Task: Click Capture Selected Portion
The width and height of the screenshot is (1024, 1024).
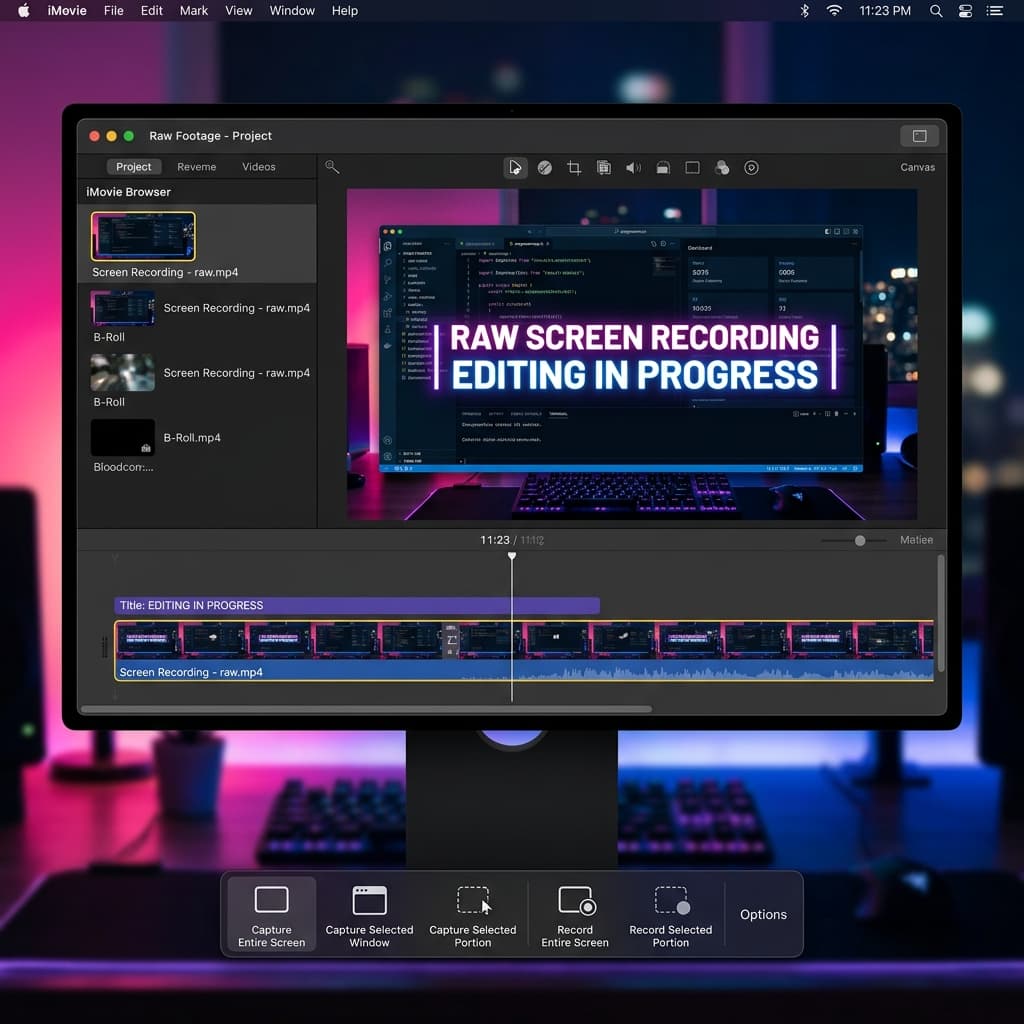Action: tap(472, 914)
